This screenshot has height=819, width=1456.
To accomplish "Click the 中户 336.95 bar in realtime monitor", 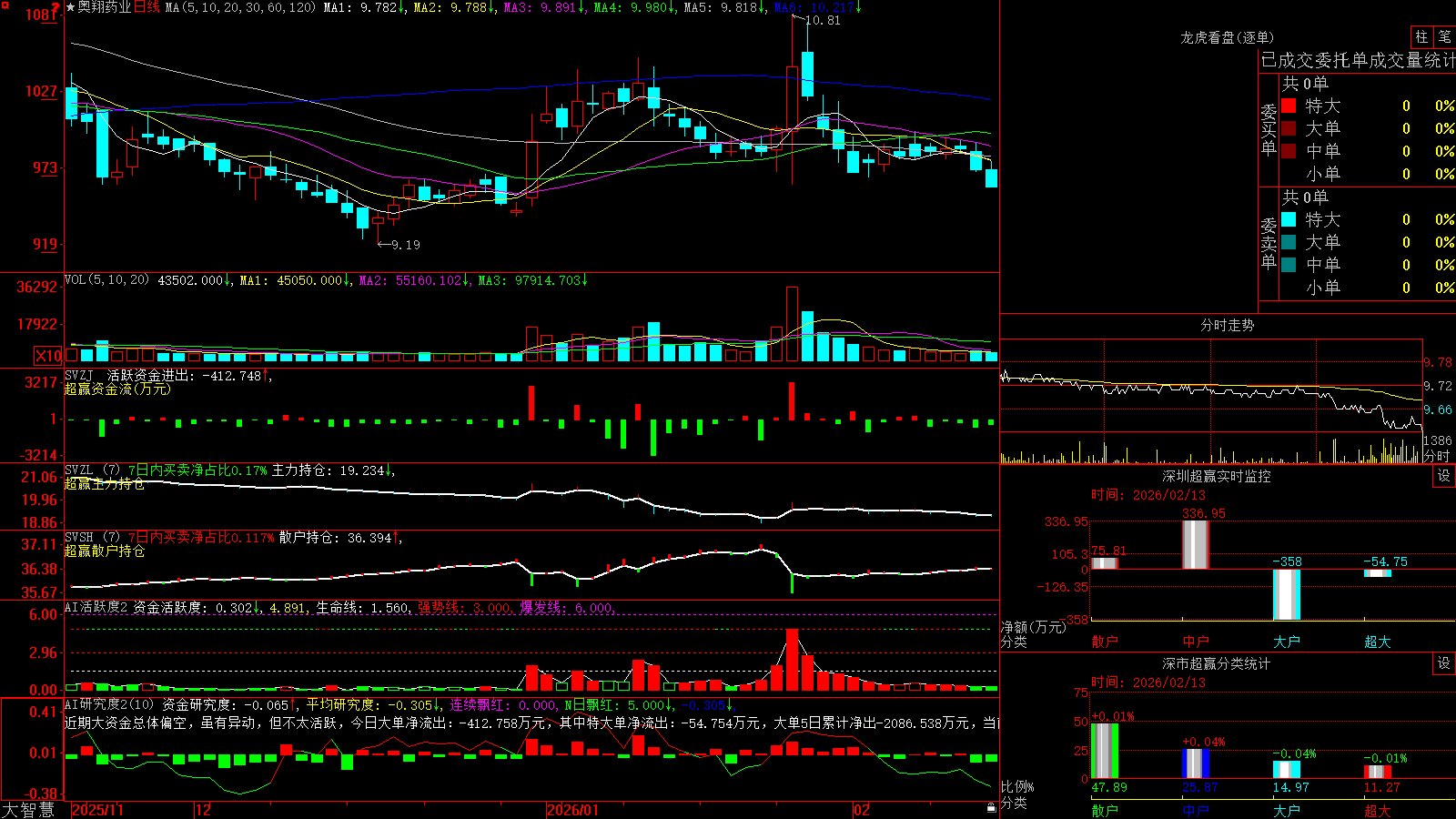I will tap(1195, 545).
